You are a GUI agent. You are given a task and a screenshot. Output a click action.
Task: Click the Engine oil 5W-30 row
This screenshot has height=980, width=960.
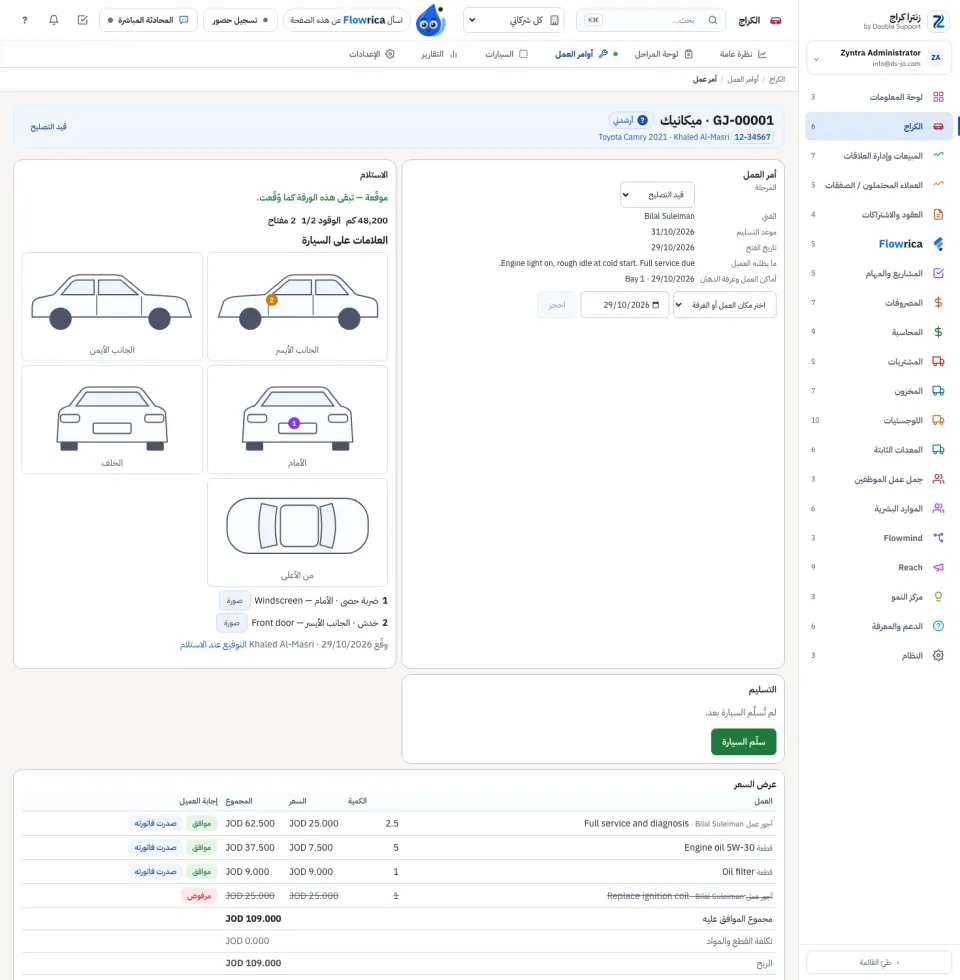pyautogui.click(x=397, y=848)
